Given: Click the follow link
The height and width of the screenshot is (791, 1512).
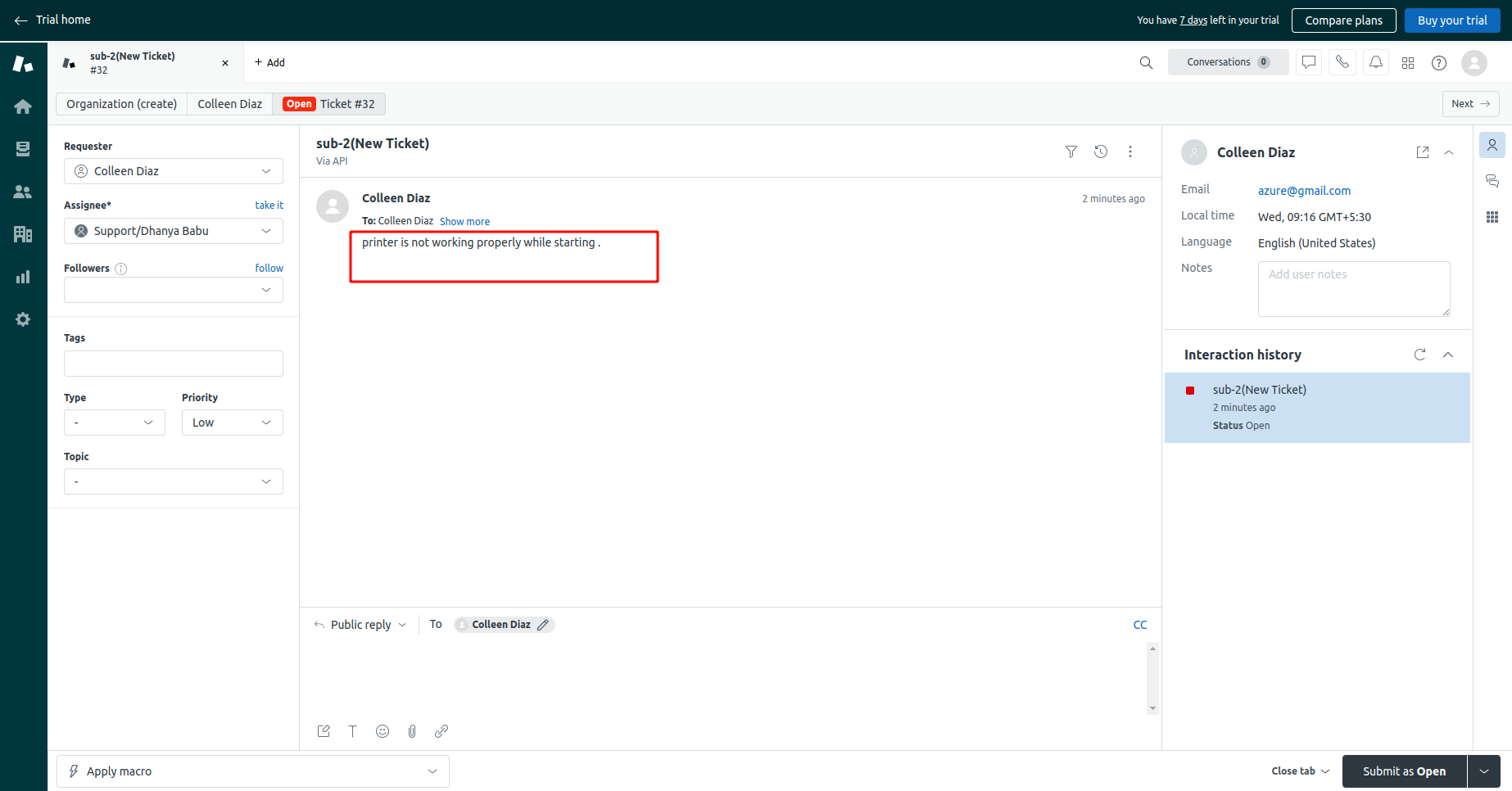Looking at the screenshot, I should tap(269, 269).
